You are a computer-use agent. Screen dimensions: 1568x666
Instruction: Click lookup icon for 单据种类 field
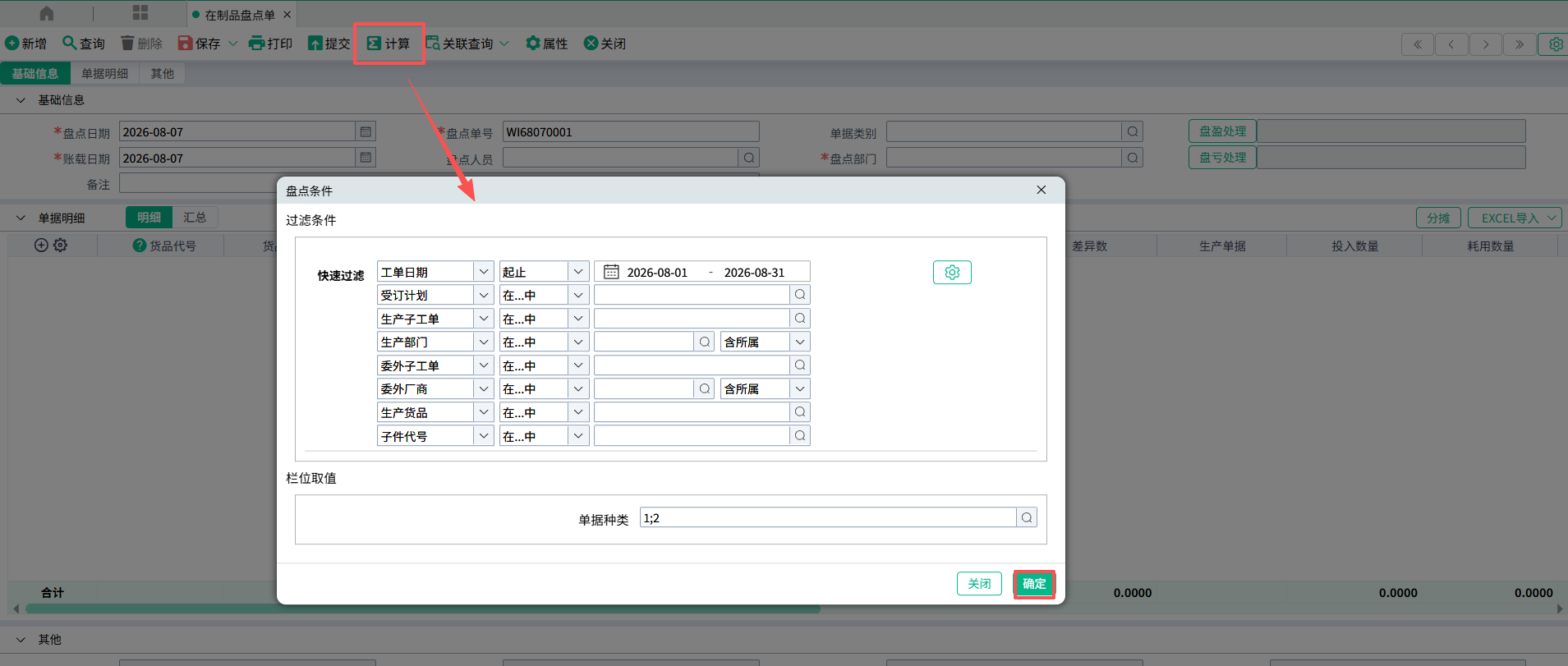click(1027, 517)
